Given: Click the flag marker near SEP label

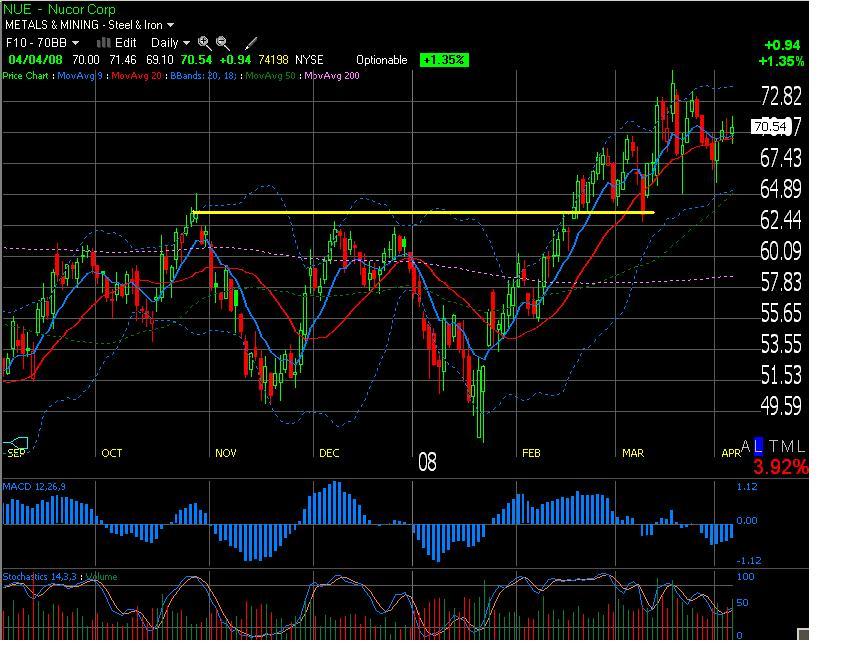Looking at the screenshot, I should pyautogui.click(x=16, y=444).
